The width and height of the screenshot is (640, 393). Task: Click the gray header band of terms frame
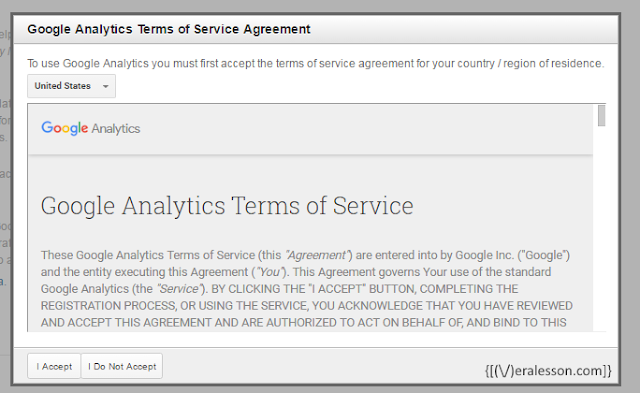(311, 129)
